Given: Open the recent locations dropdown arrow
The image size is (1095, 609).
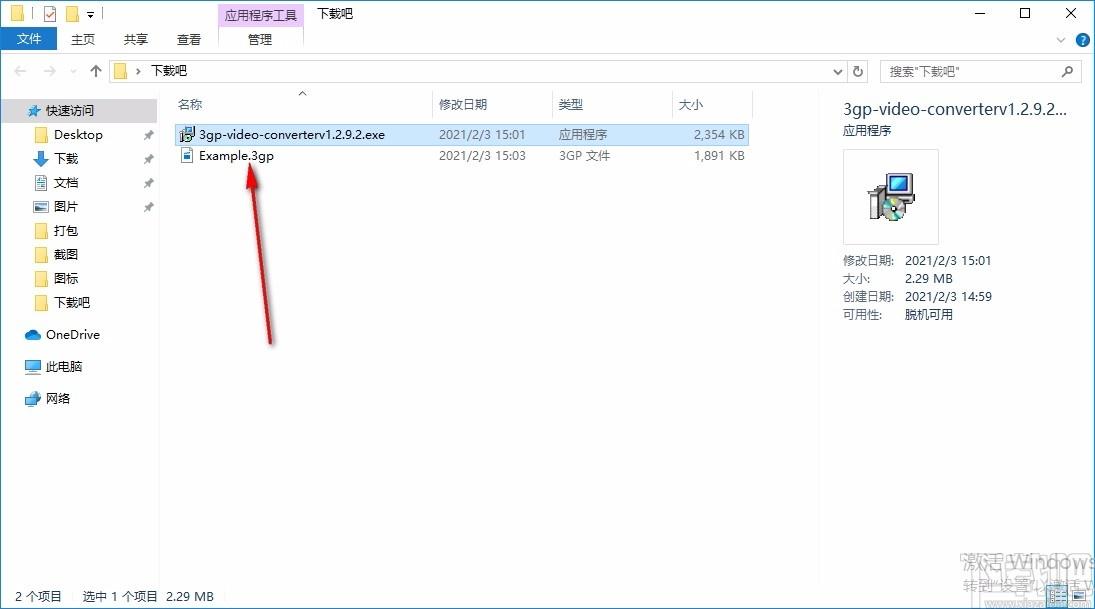Looking at the screenshot, I should point(73,71).
